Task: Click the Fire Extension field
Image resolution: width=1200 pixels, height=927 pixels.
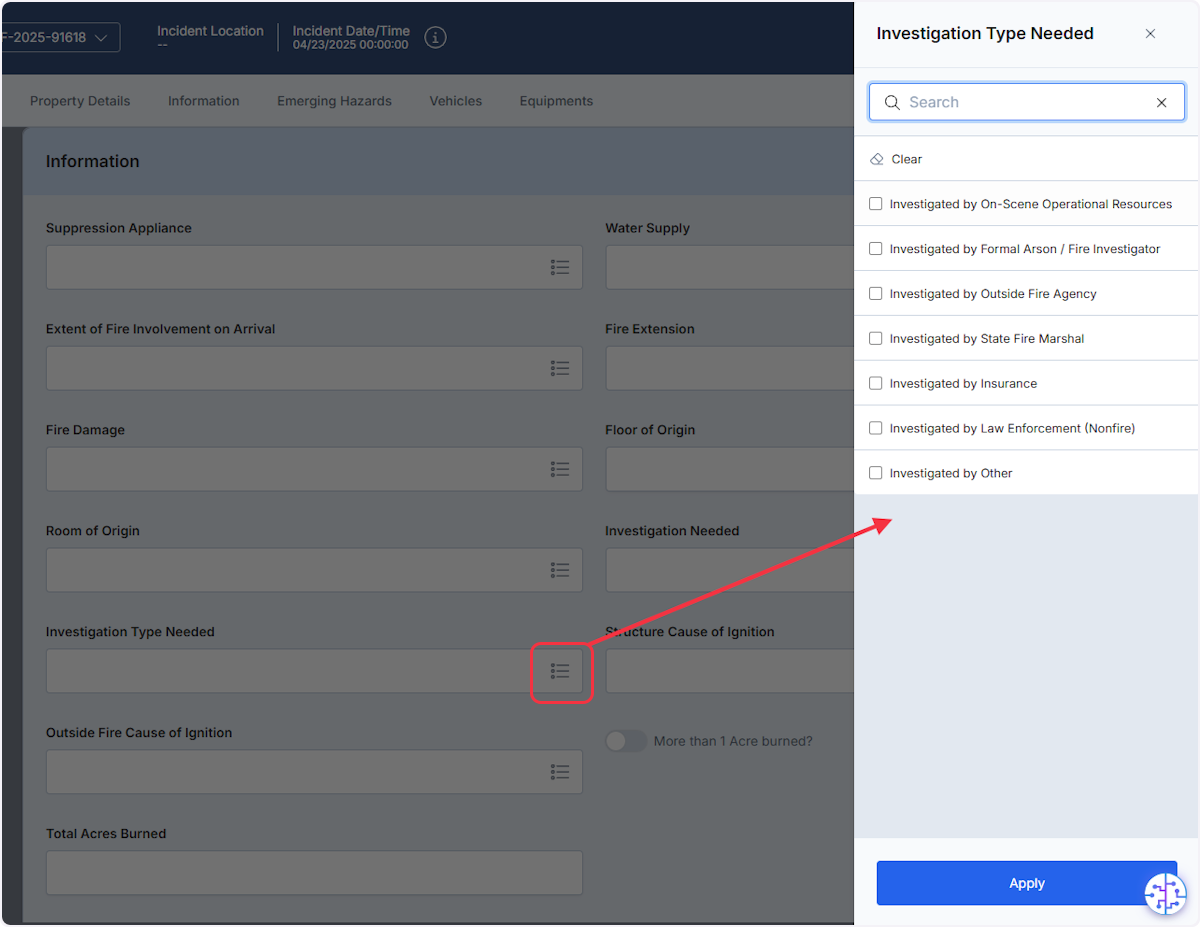Action: point(729,368)
